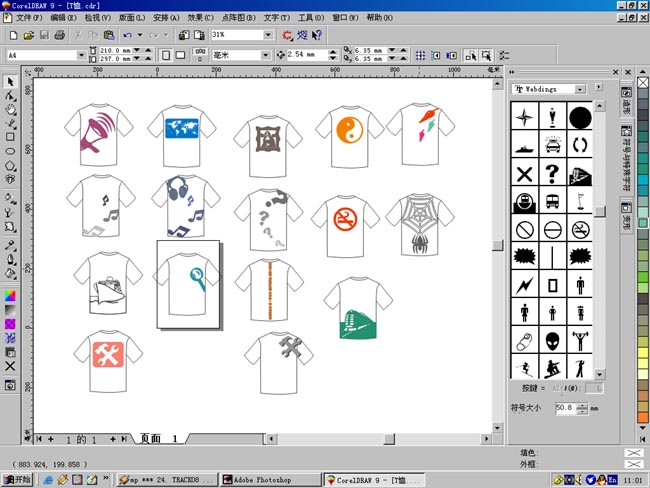This screenshot has width=650, height=488.
Task: Select the Pick (arrow) tool
Action: click(x=10, y=82)
